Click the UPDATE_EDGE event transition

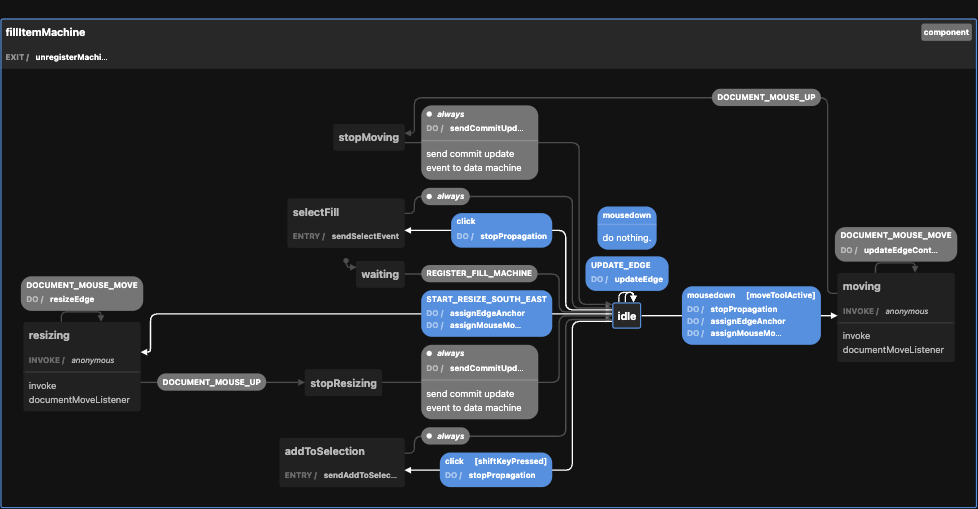pos(626,272)
